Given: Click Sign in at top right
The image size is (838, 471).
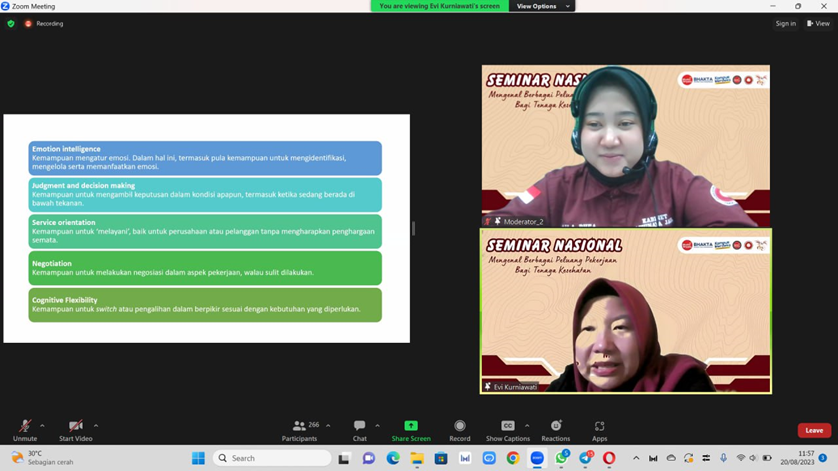Looking at the screenshot, I should (786, 24).
